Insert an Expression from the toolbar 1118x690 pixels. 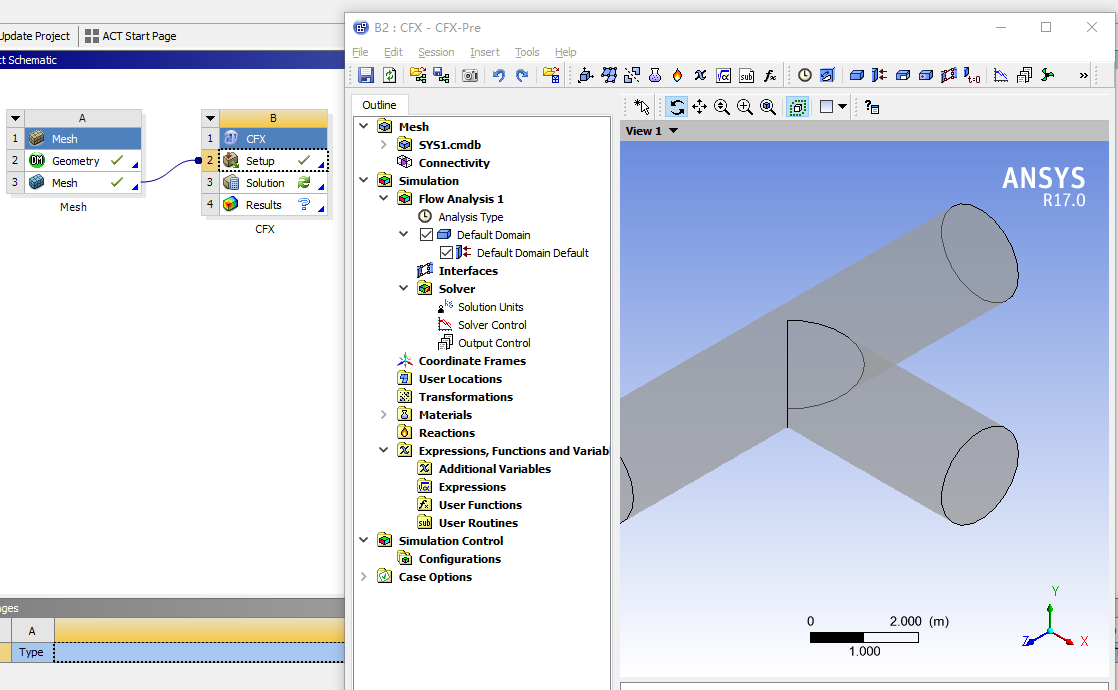click(x=724, y=75)
